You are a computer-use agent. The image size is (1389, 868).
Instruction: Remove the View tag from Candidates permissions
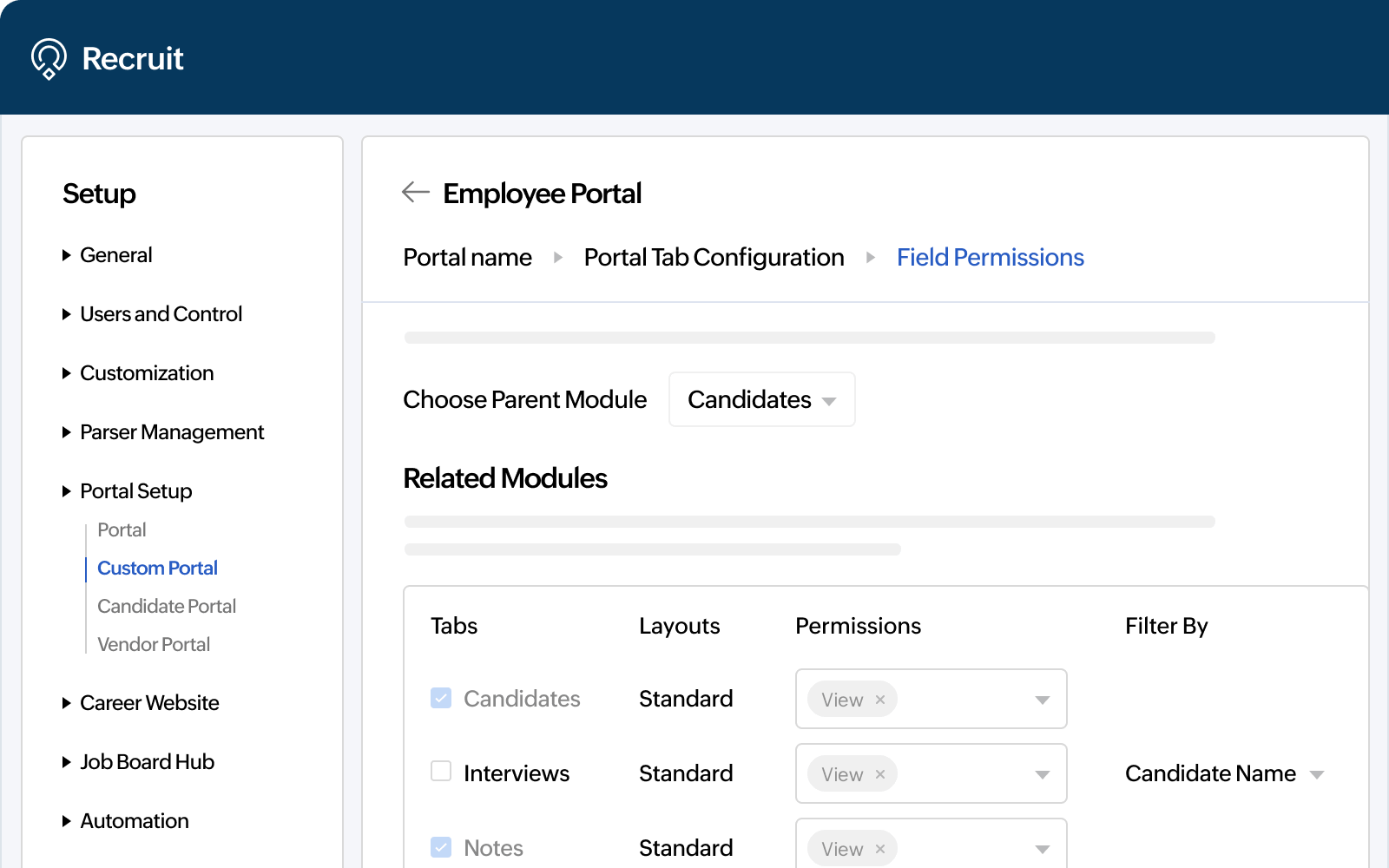[879, 699]
